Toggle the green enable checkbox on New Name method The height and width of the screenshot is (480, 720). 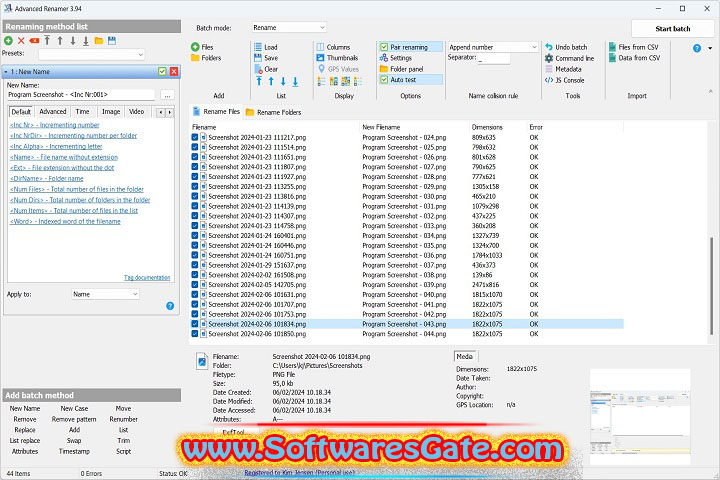point(162,71)
